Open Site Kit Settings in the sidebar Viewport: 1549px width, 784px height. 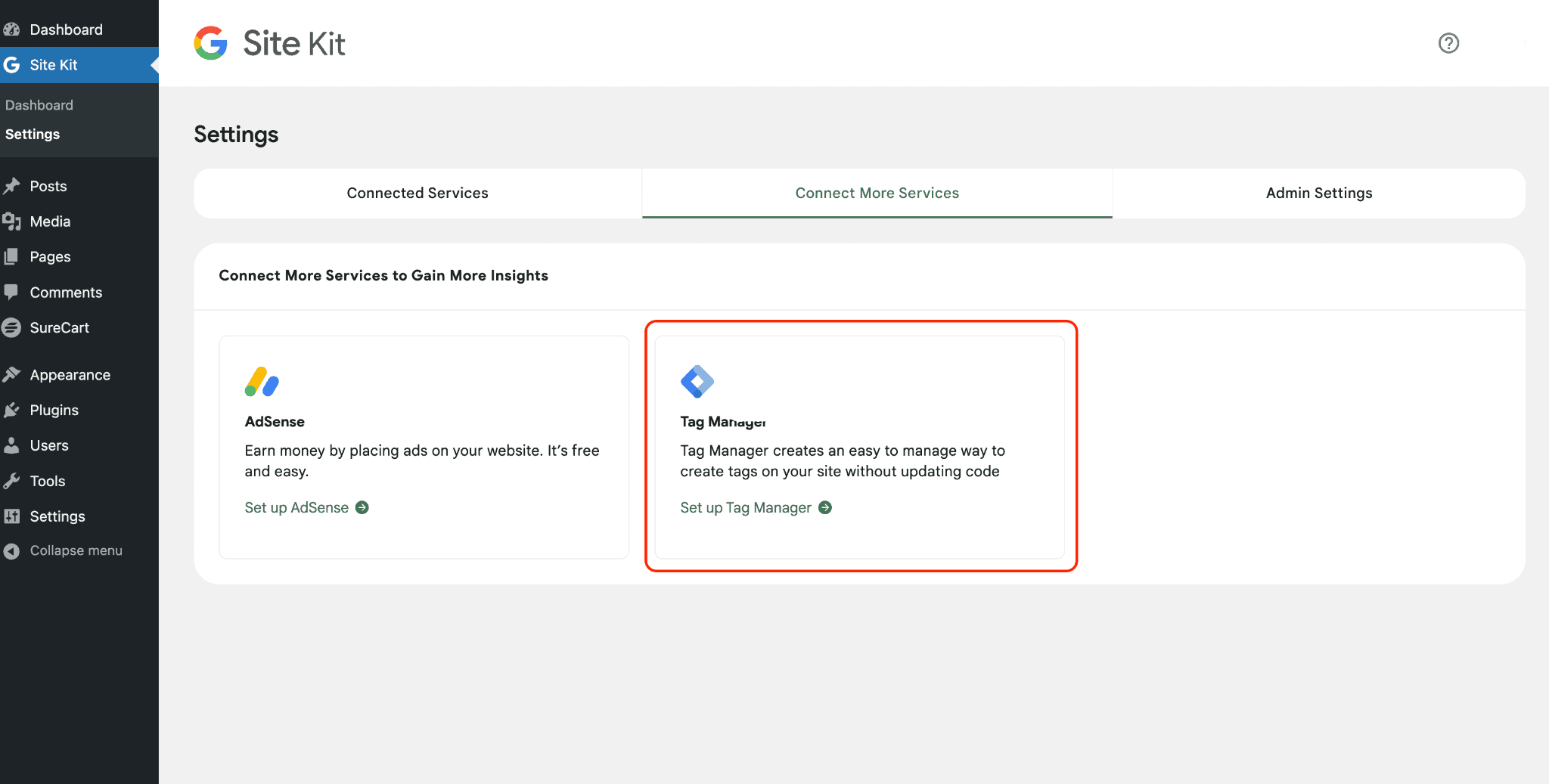(33, 134)
